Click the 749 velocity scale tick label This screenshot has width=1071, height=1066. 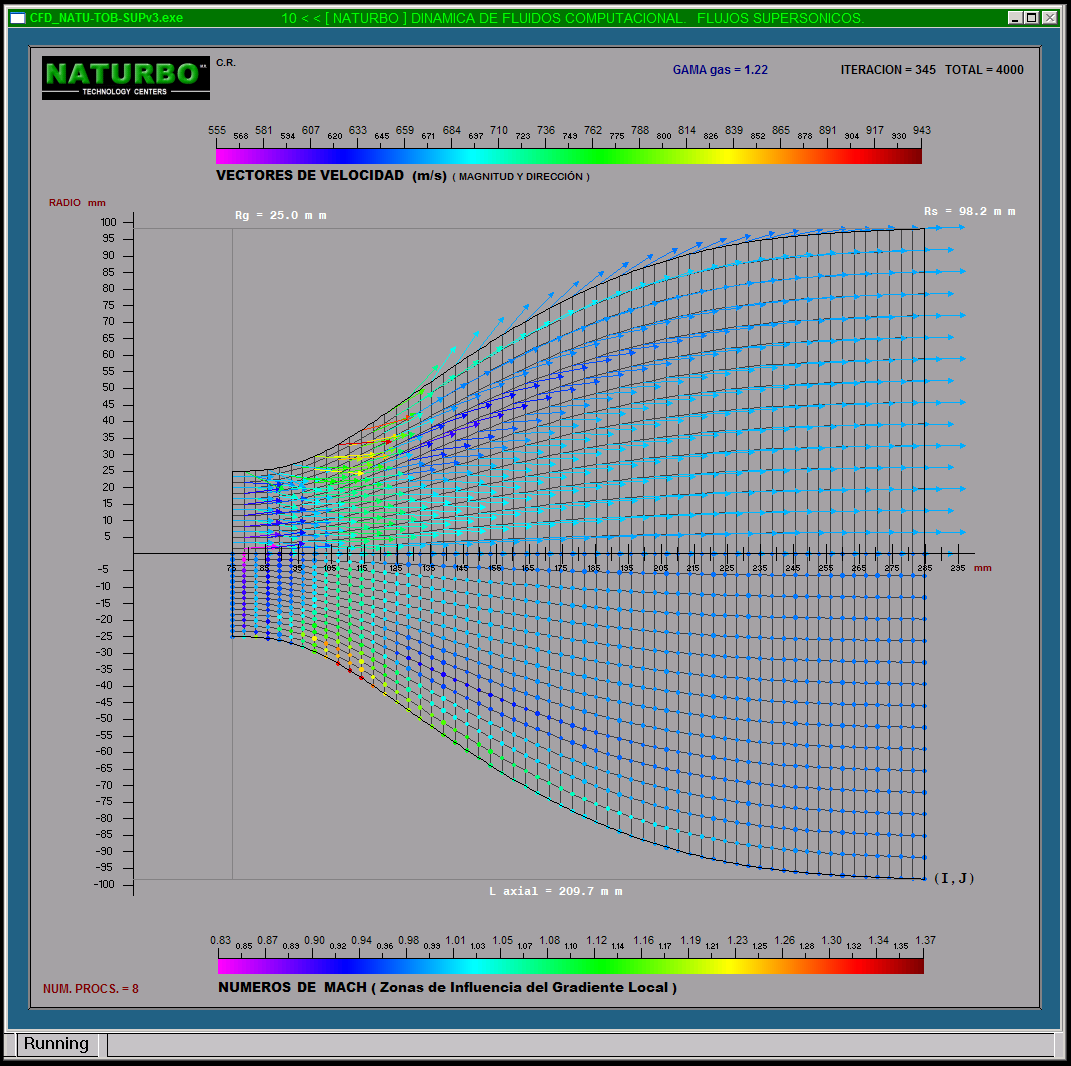click(570, 136)
